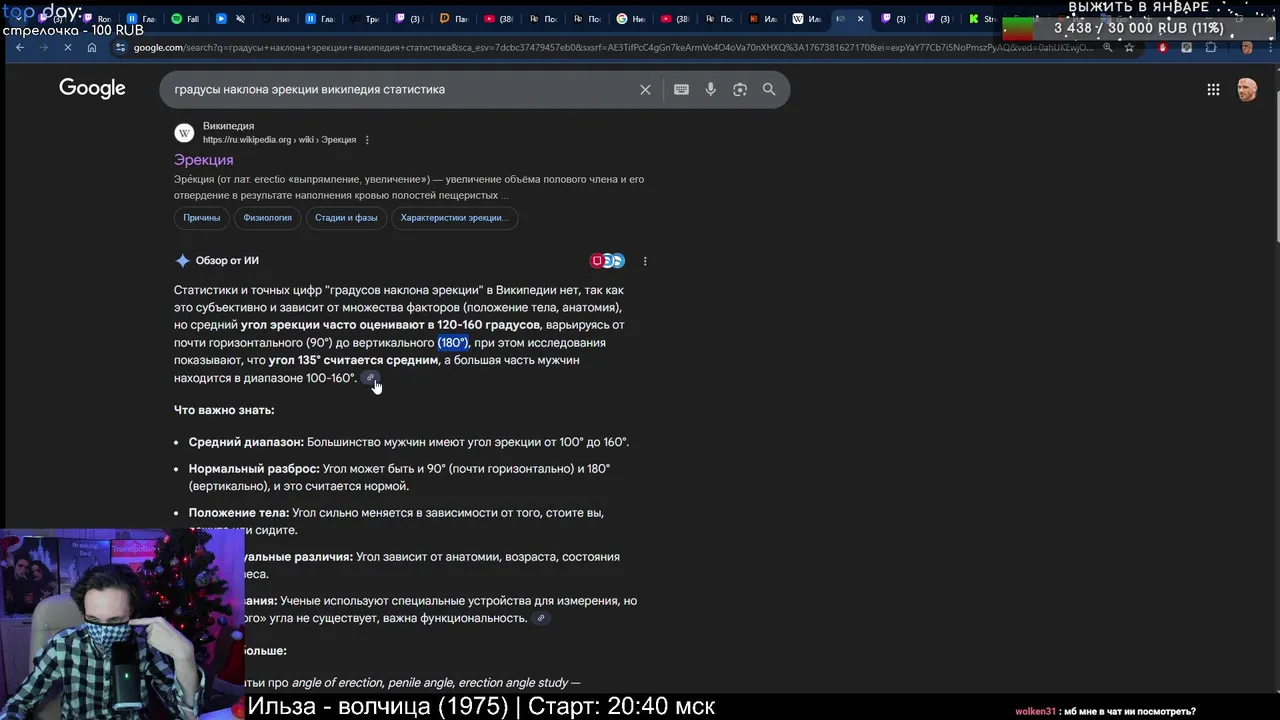This screenshot has height=720, width=1280.
Task: Click the 'Что важно знать:' heading
Action: [224, 410]
